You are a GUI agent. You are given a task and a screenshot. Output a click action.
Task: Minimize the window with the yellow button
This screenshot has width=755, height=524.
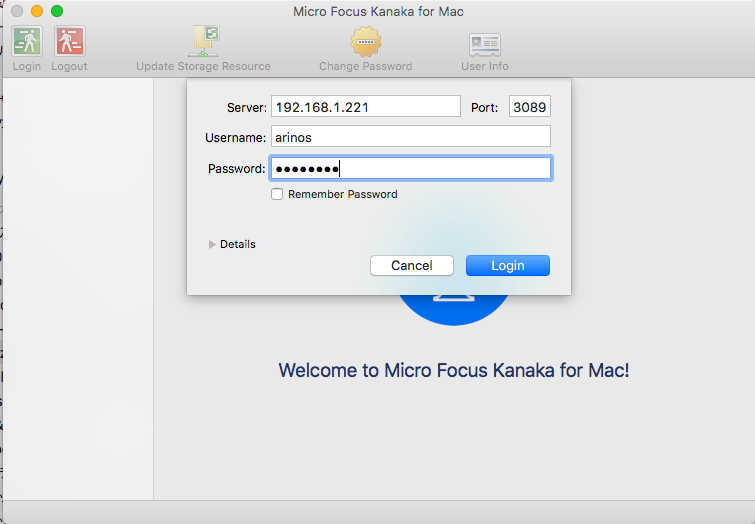pos(37,11)
